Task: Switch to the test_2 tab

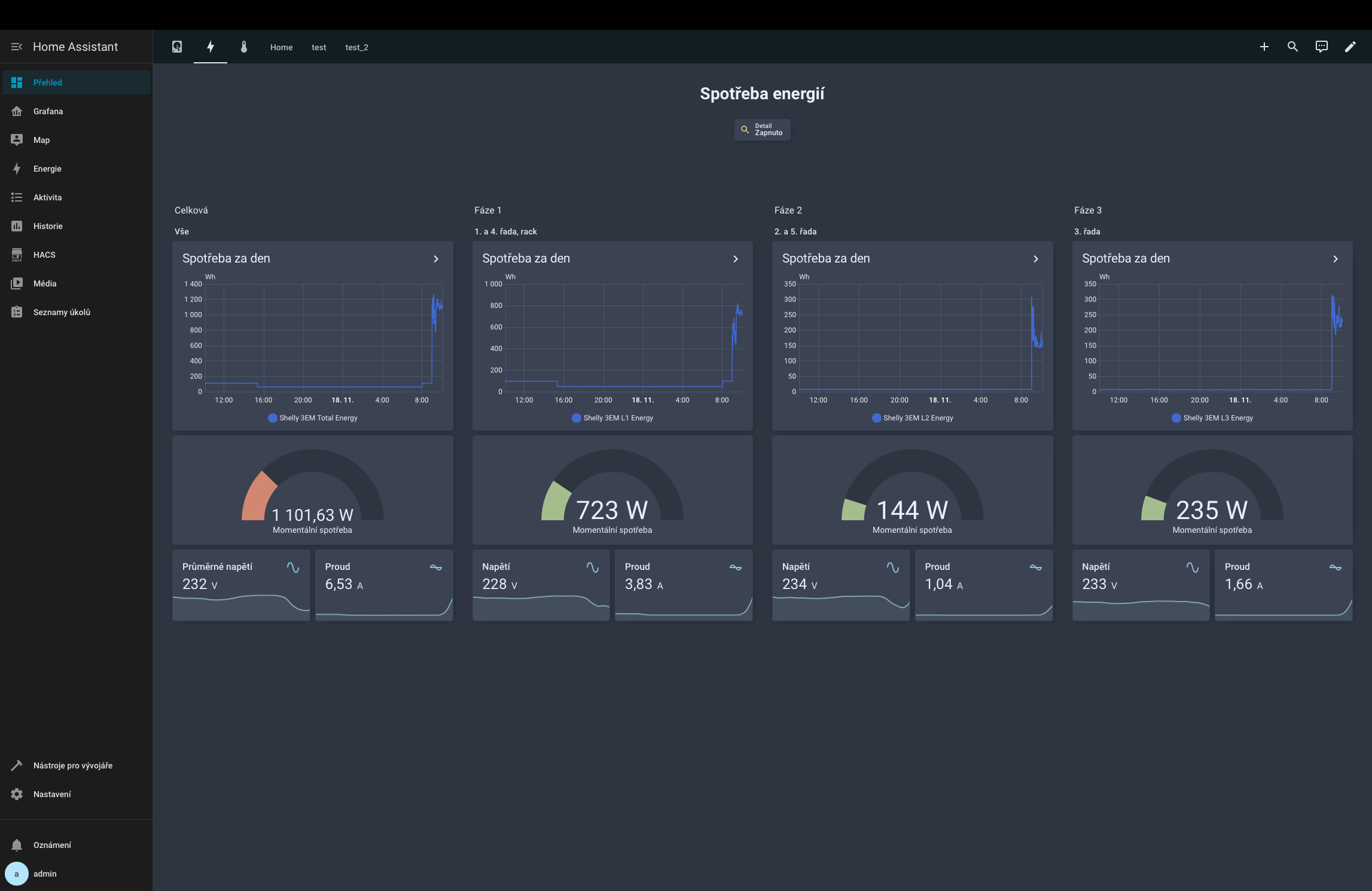Action: 356,47
